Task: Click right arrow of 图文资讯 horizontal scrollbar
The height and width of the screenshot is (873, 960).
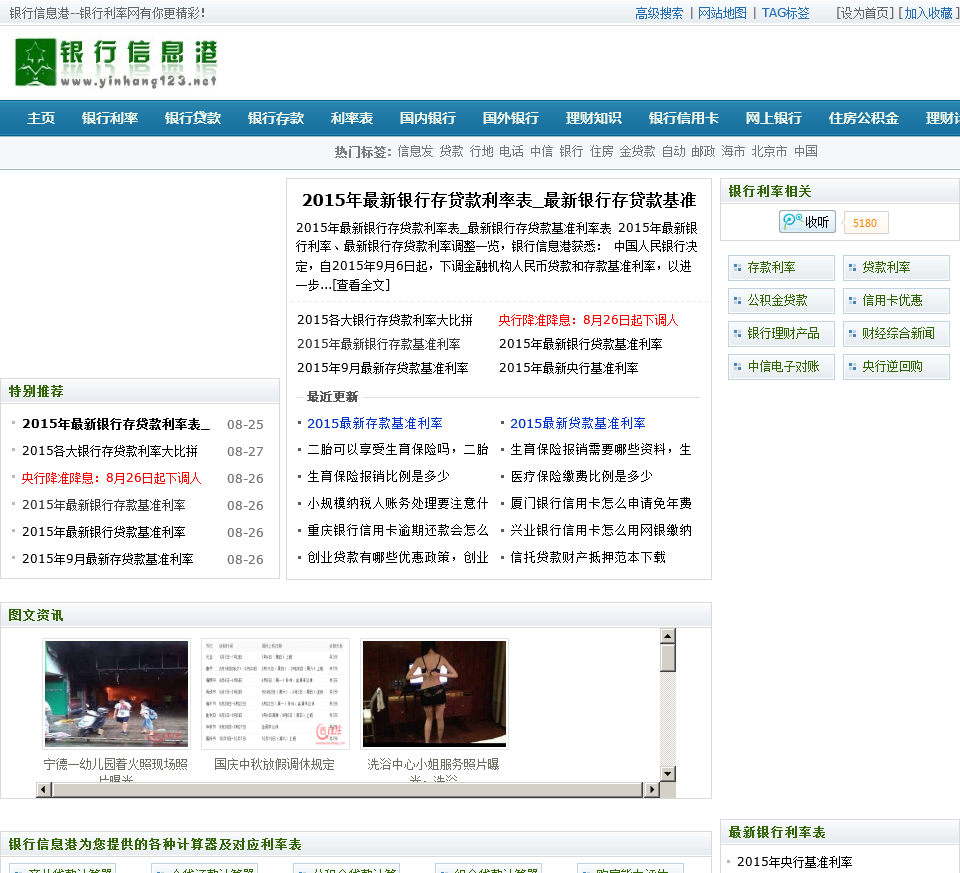Action: (x=652, y=789)
